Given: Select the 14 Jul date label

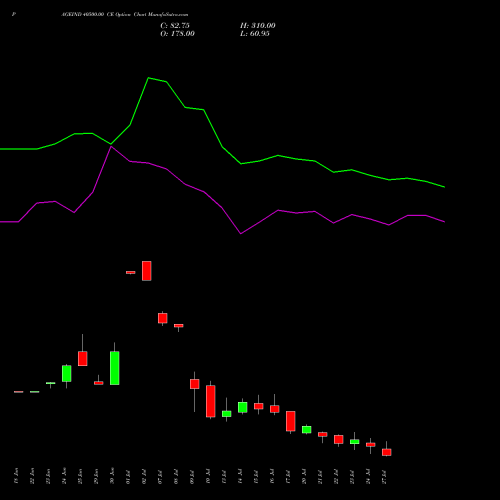Looking at the screenshot, I should 240,477.
